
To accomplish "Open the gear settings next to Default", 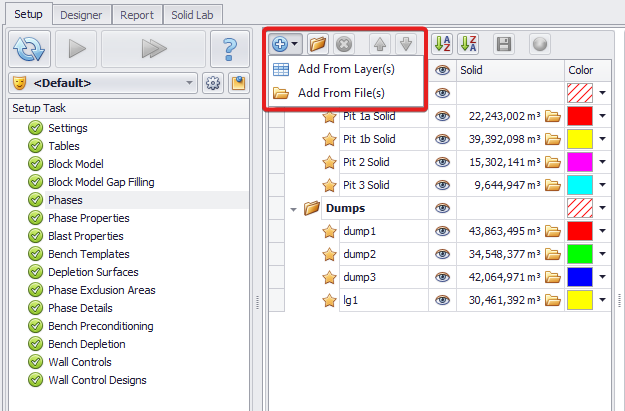I will click(x=212, y=83).
